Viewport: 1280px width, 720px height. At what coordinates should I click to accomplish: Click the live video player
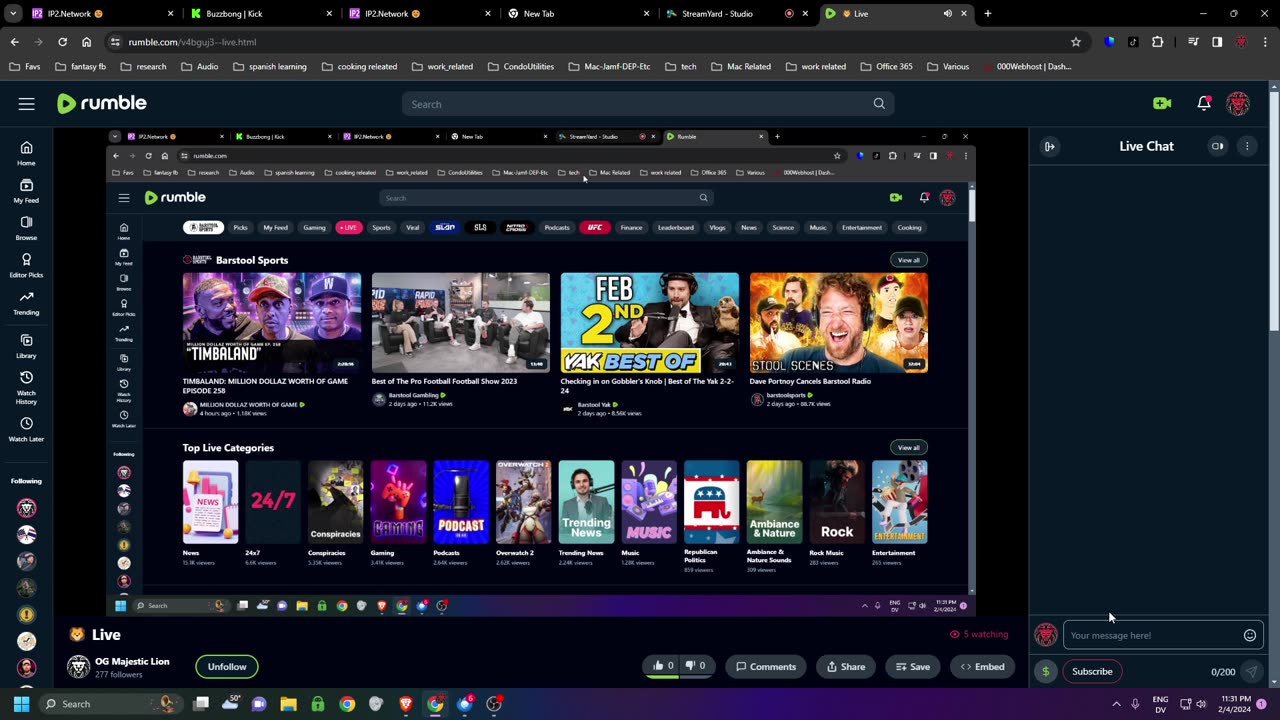point(540,371)
